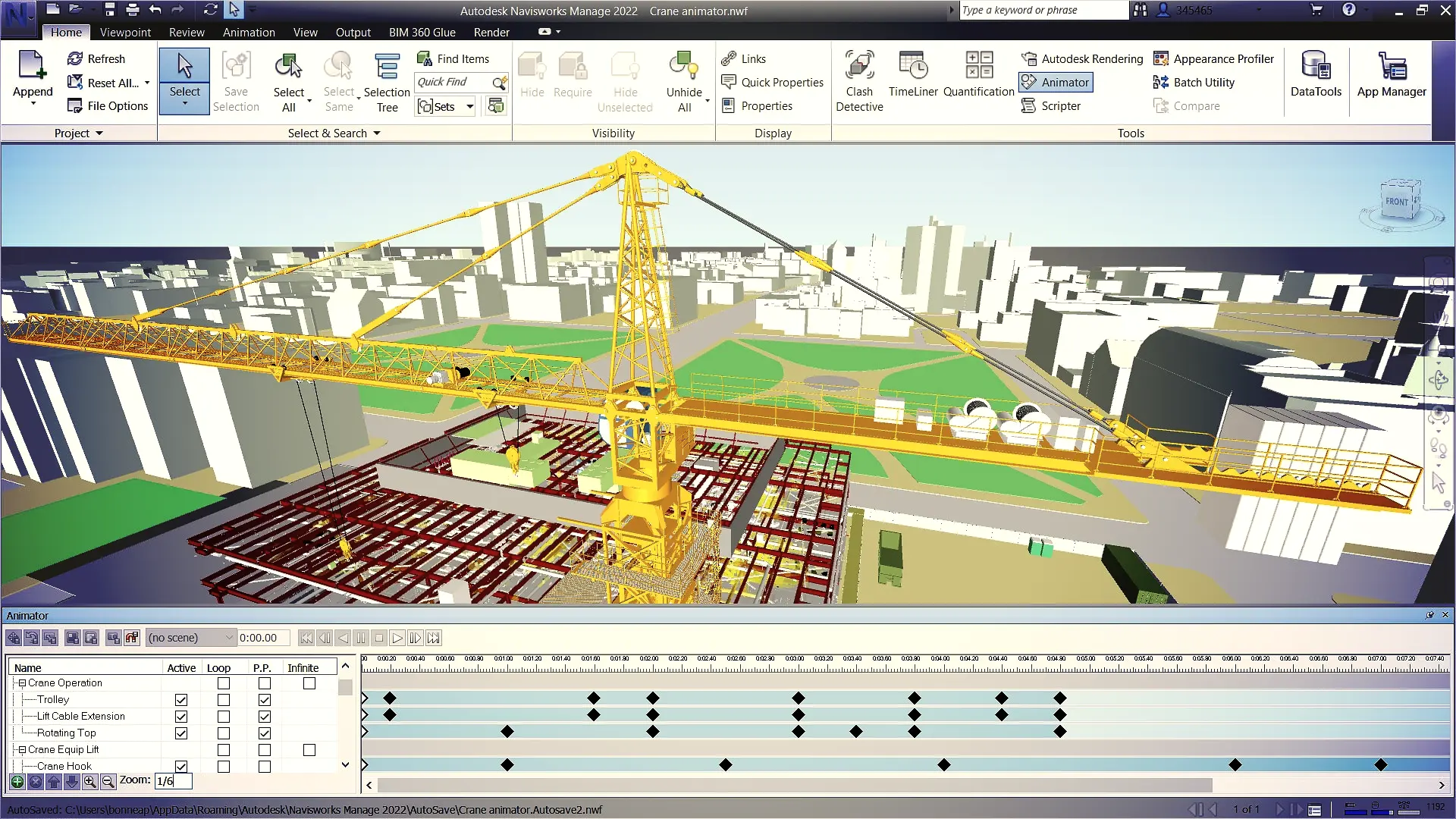
Task: Click Animator translate animation set icon
Action: pos(14,638)
